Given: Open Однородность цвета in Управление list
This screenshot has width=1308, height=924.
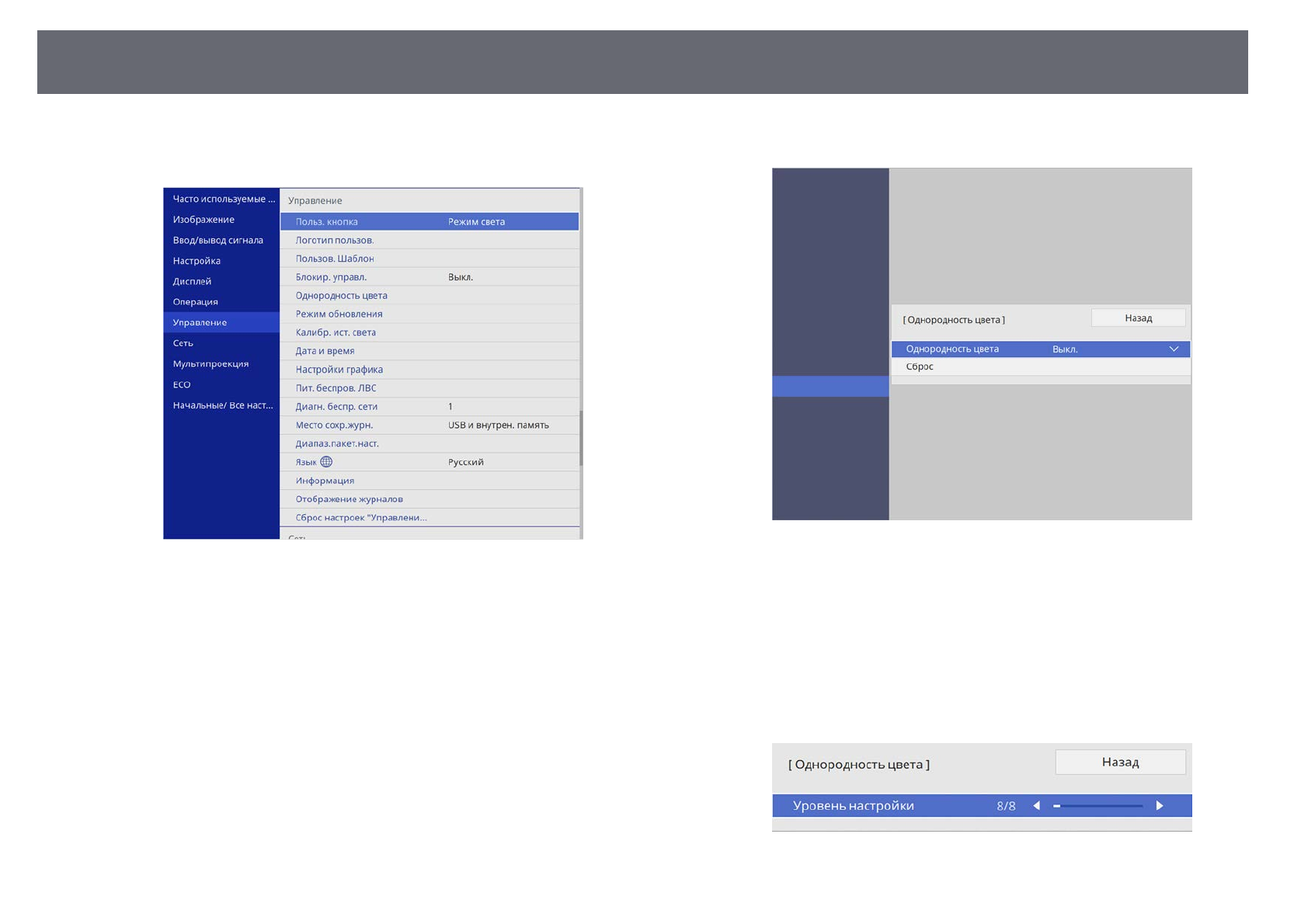Looking at the screenshot, I should (342, 296).
